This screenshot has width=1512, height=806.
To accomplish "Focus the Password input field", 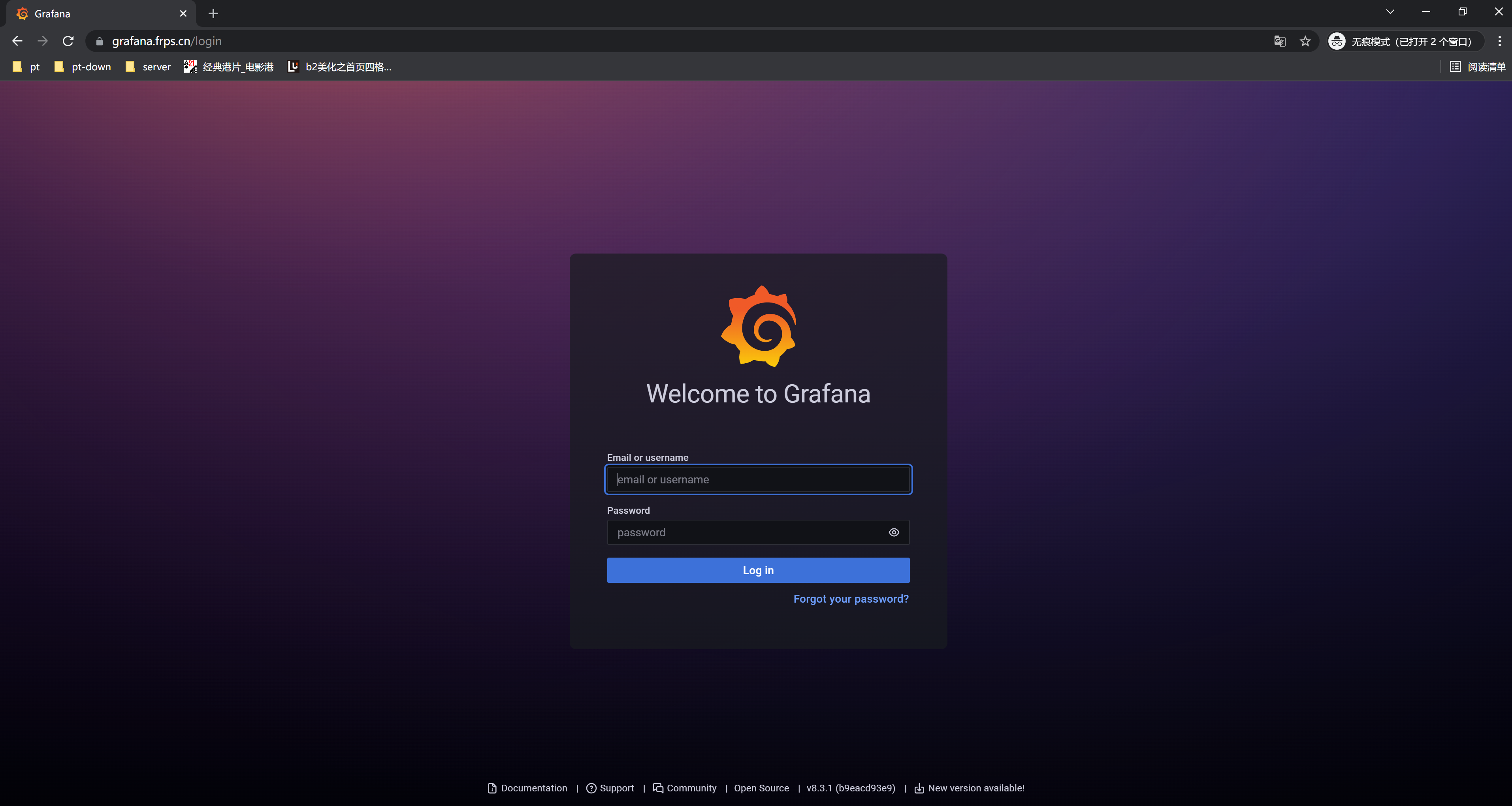I will point(758,532).
